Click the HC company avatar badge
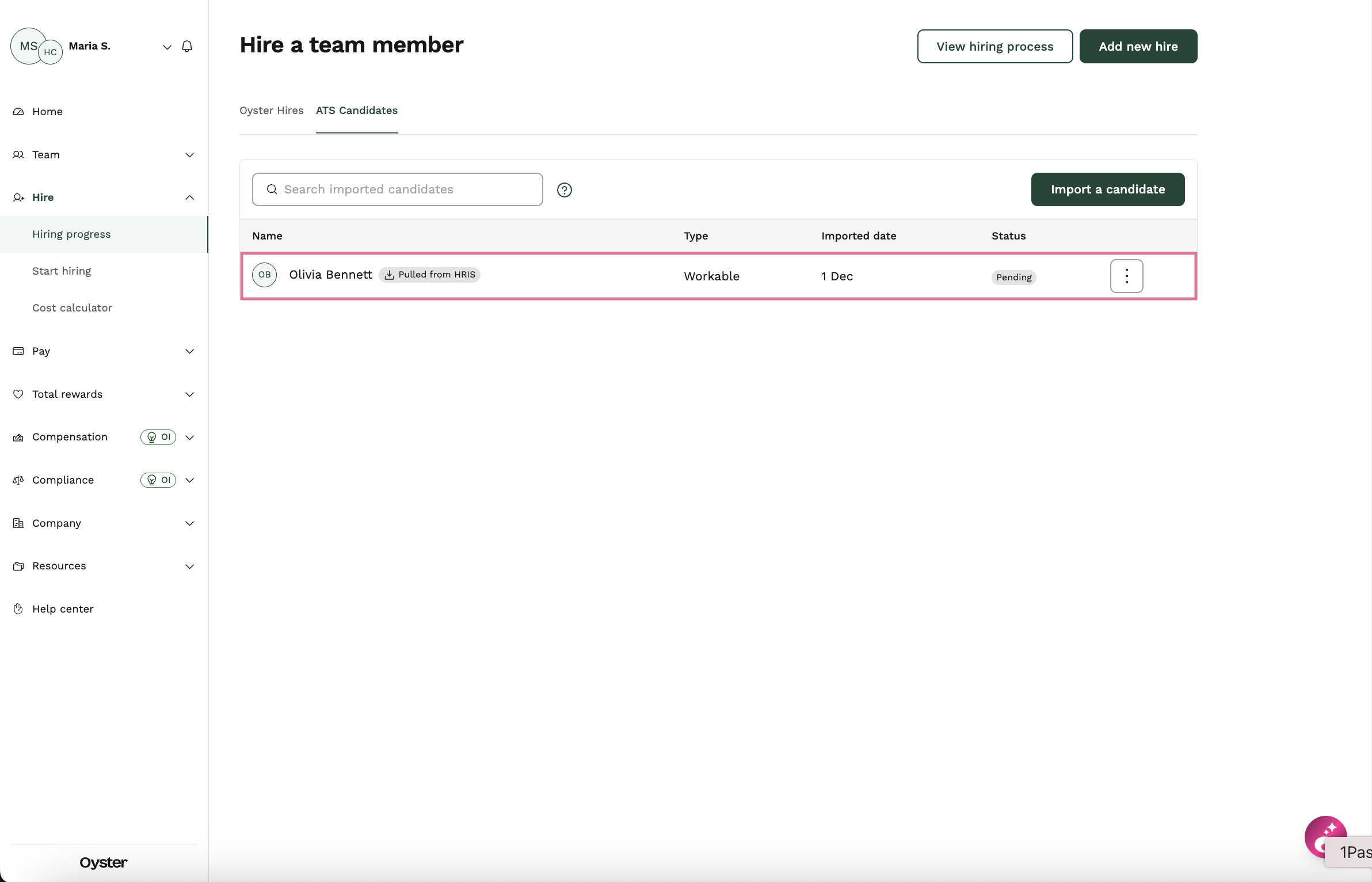 tap(51, 52)
